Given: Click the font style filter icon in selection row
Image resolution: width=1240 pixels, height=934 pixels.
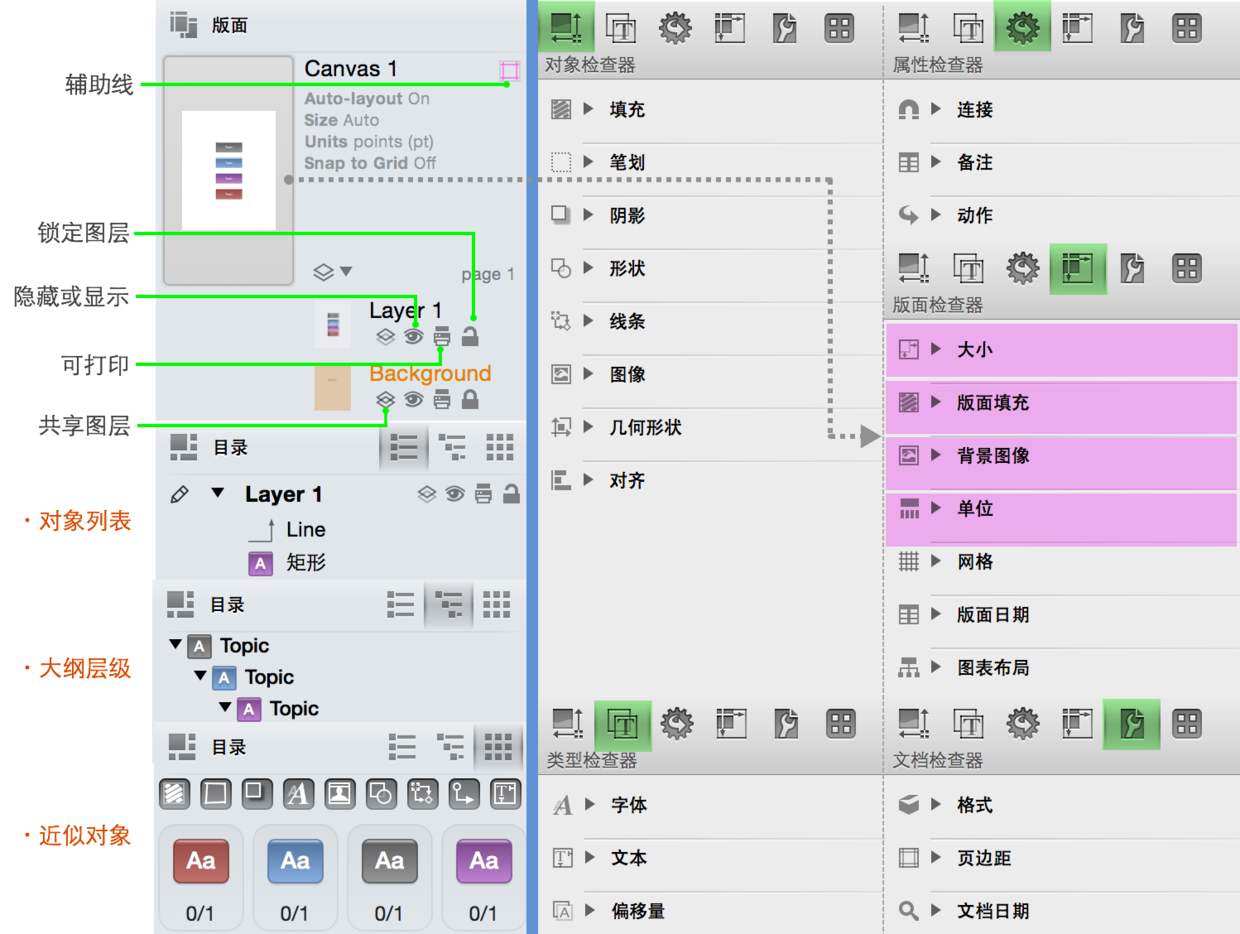Looking at the screenshot, I should pyautogui.click(x=298, y=794).
